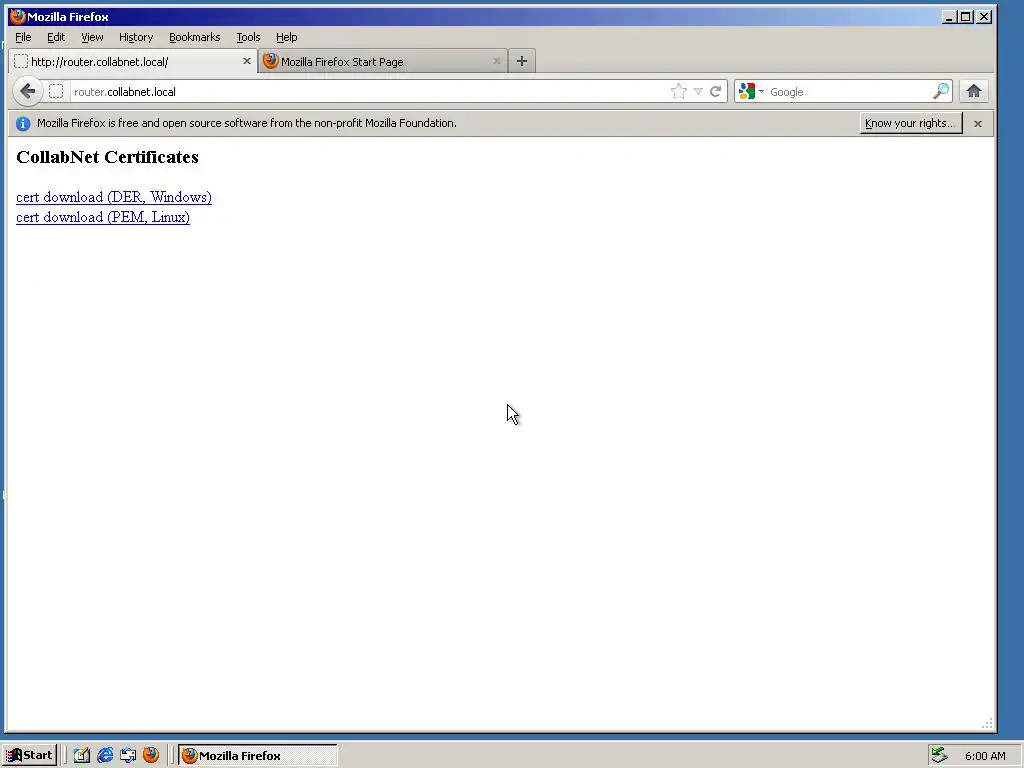Open the File menu
Image resolution: width=1024 pixels, height=768 pixels.
(x=23, y=37)
